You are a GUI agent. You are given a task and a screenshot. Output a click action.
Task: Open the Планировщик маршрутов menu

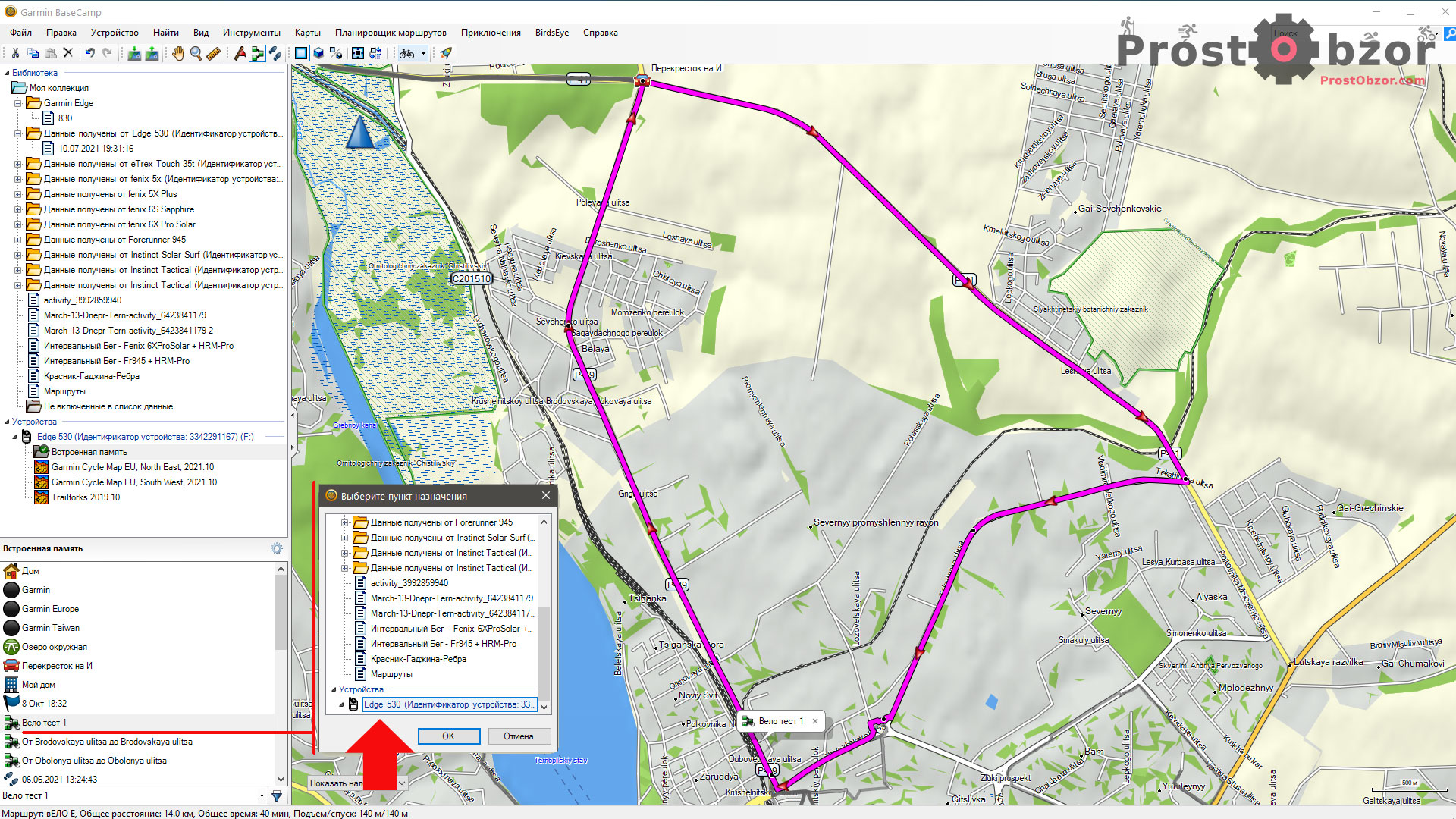click(391, 33)
